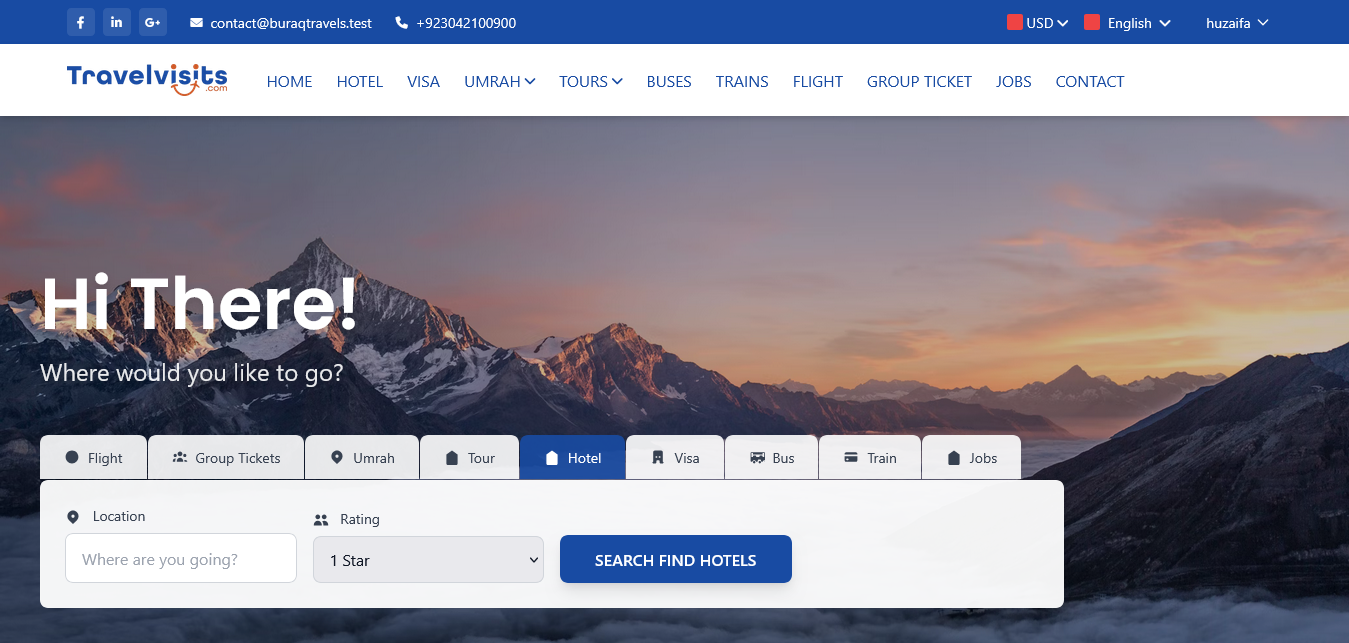Expand the TOURS navigation submenu
The height and width of the screenshot is (643, 1349).
tap(591, 82)
